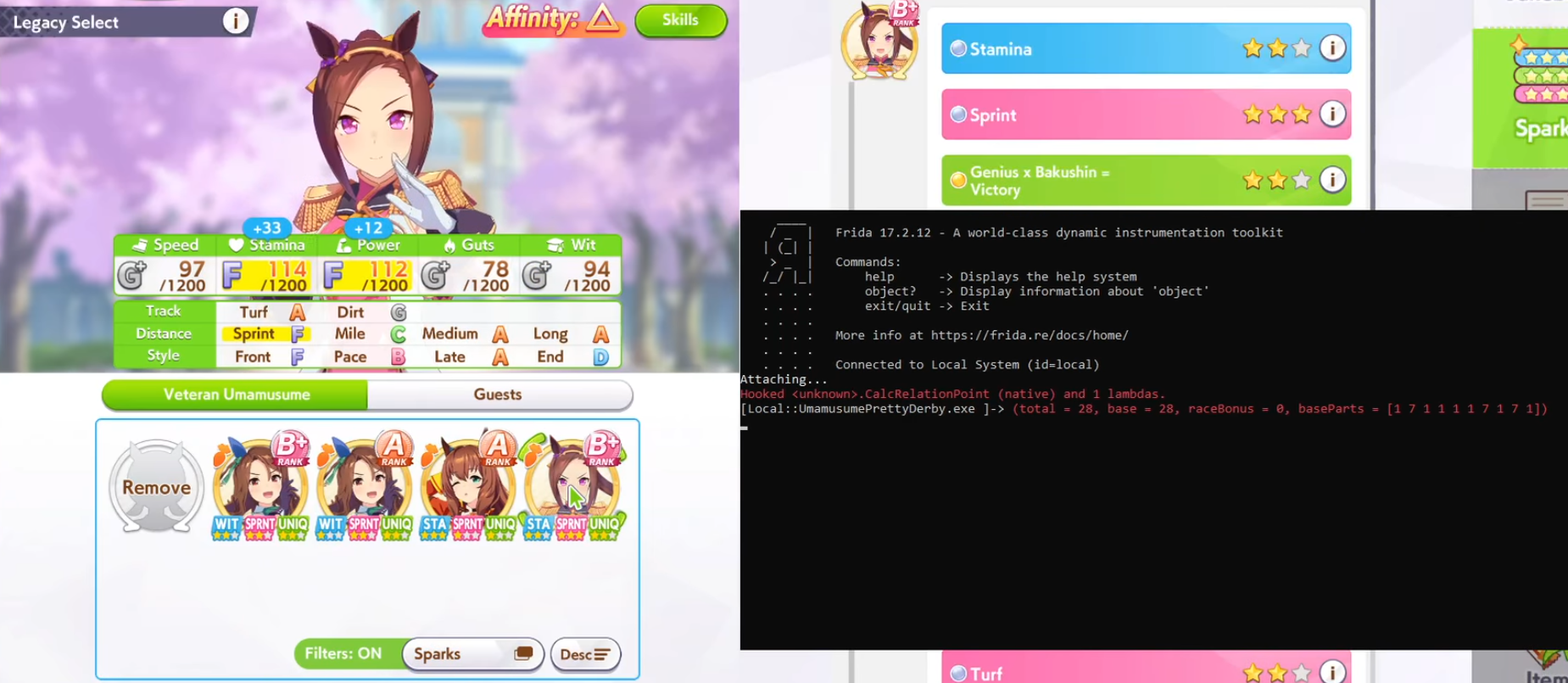Click the Hooked CalcRelationPoint line in terminal
The height and width of the screenshot is (683, 1568).
pyautogui.click(x=953, y=394)
